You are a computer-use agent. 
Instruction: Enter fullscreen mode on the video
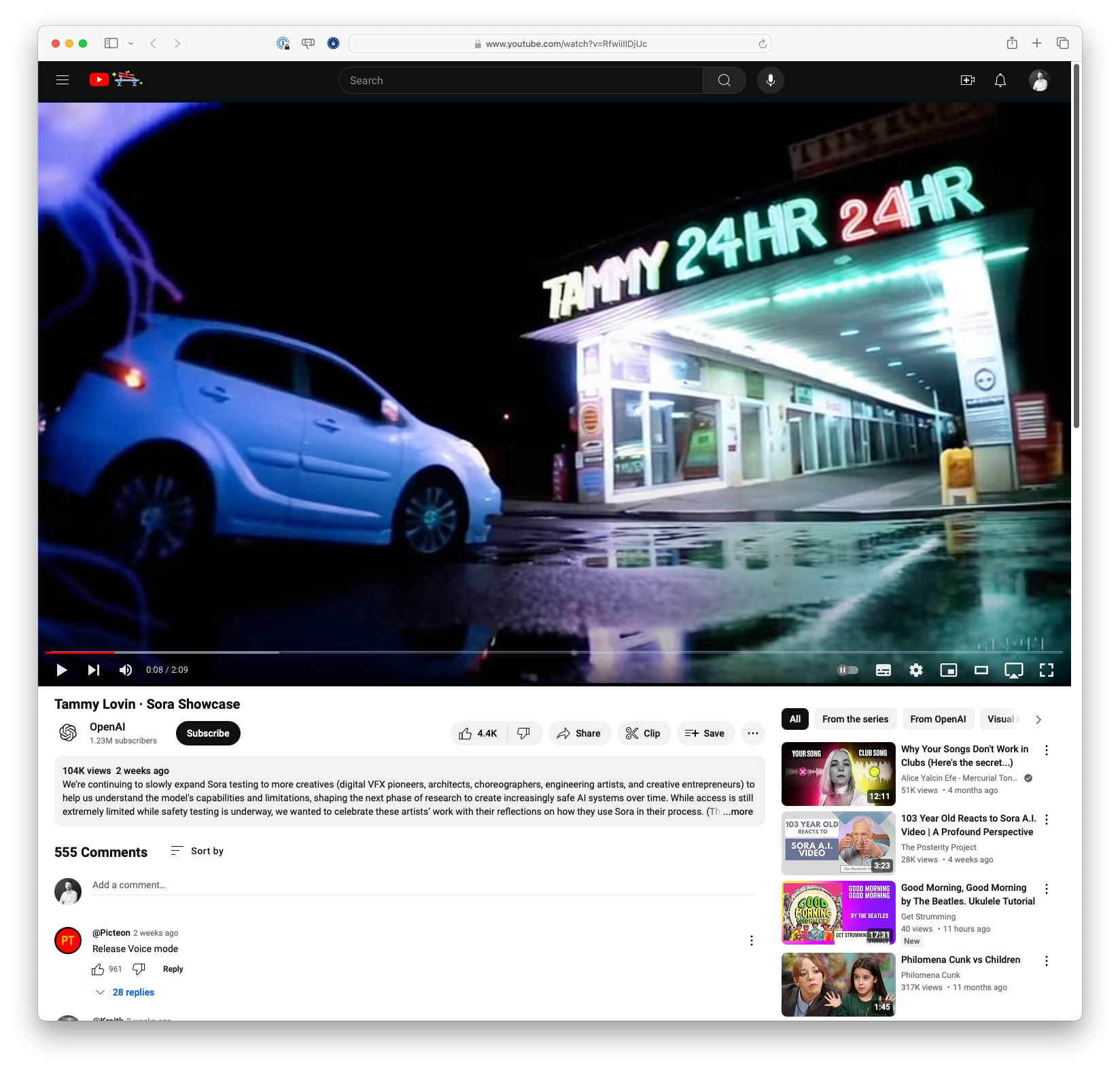tap(1046, 670)
